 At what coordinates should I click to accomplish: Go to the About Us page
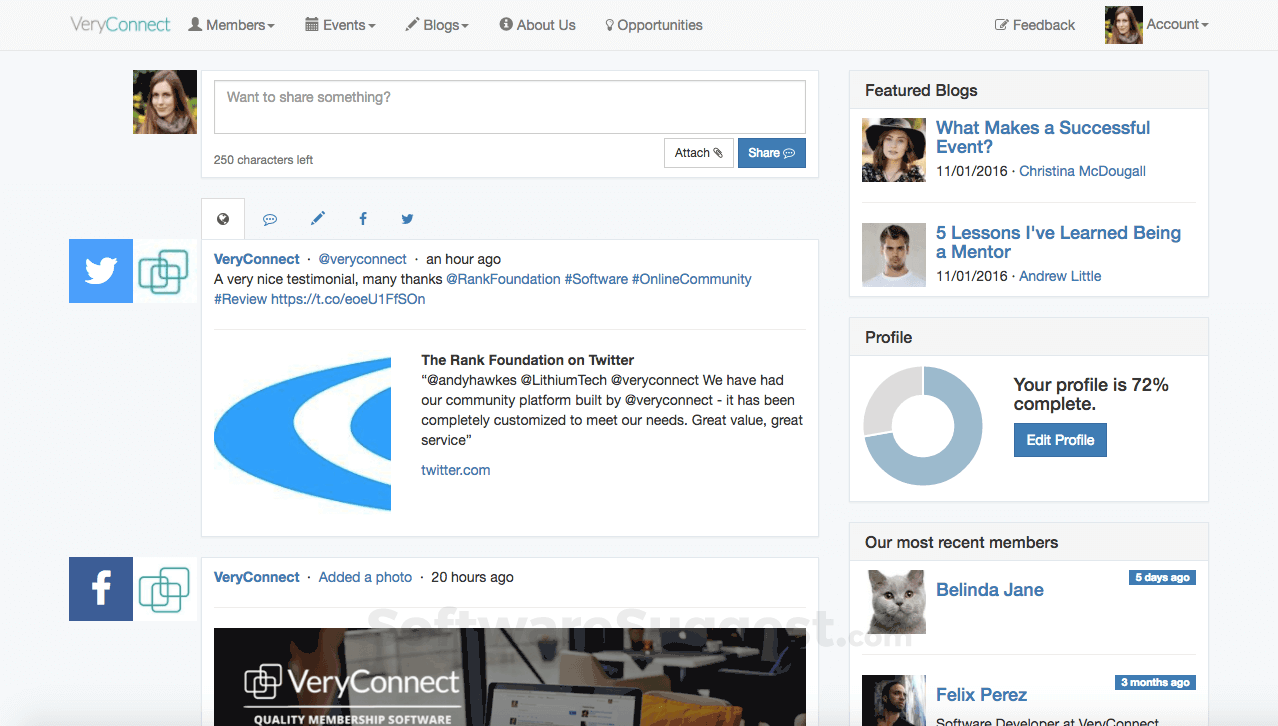click(538, 25)
